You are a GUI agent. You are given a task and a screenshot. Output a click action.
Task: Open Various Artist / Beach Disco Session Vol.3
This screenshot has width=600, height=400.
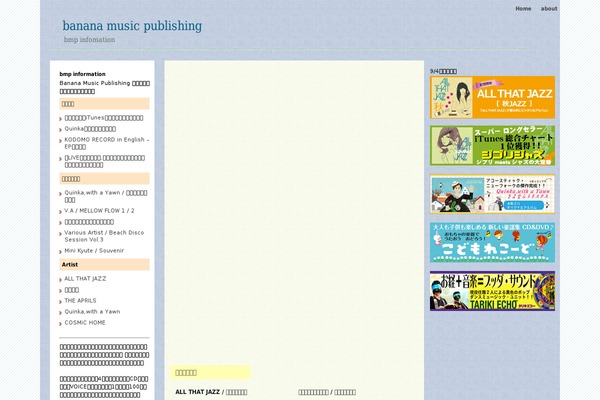pos(104,236)
